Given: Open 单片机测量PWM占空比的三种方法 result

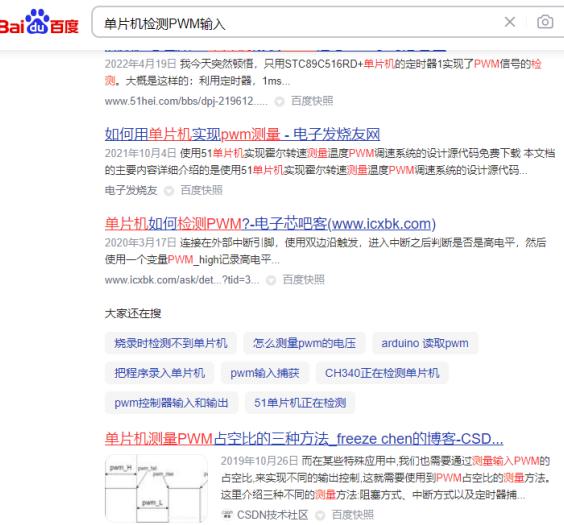Looking at the screenshot, I should point(304,439).
